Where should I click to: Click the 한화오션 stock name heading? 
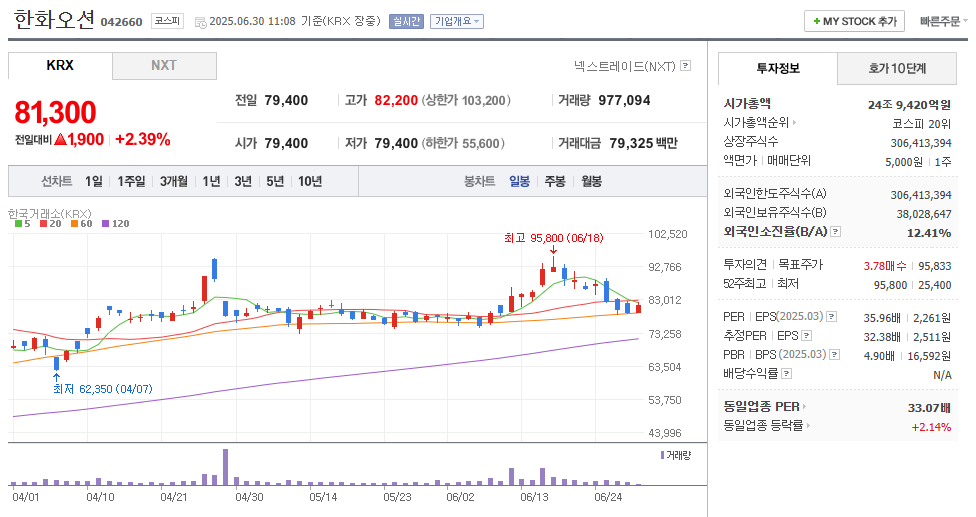coord(54,20)
